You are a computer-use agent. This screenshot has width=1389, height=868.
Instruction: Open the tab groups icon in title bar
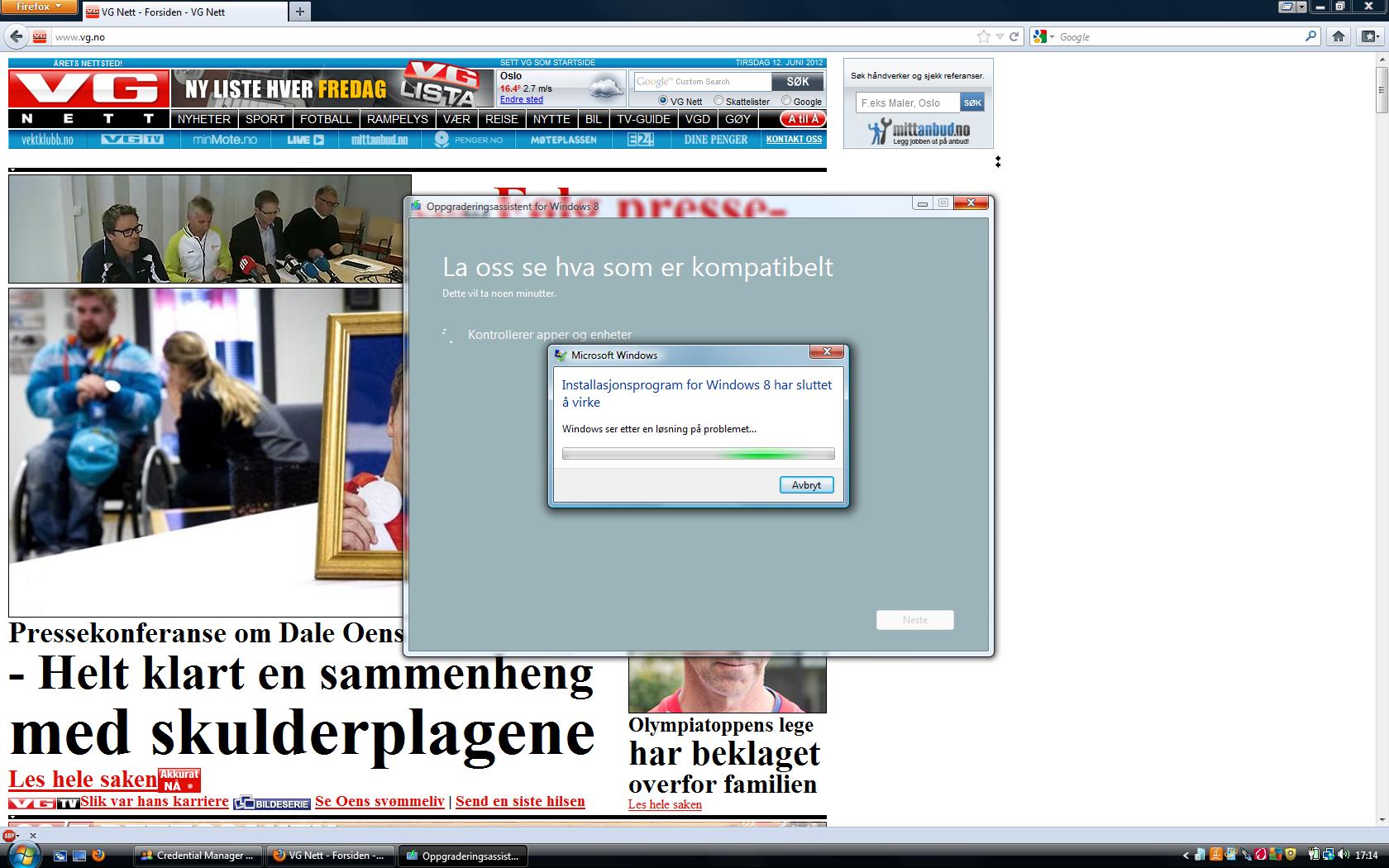point(1287,7)
